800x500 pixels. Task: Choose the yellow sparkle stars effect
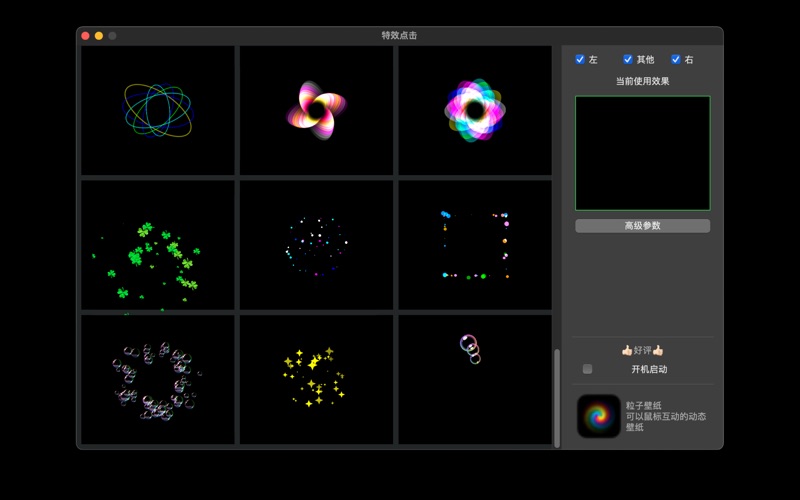pos(316,380)
